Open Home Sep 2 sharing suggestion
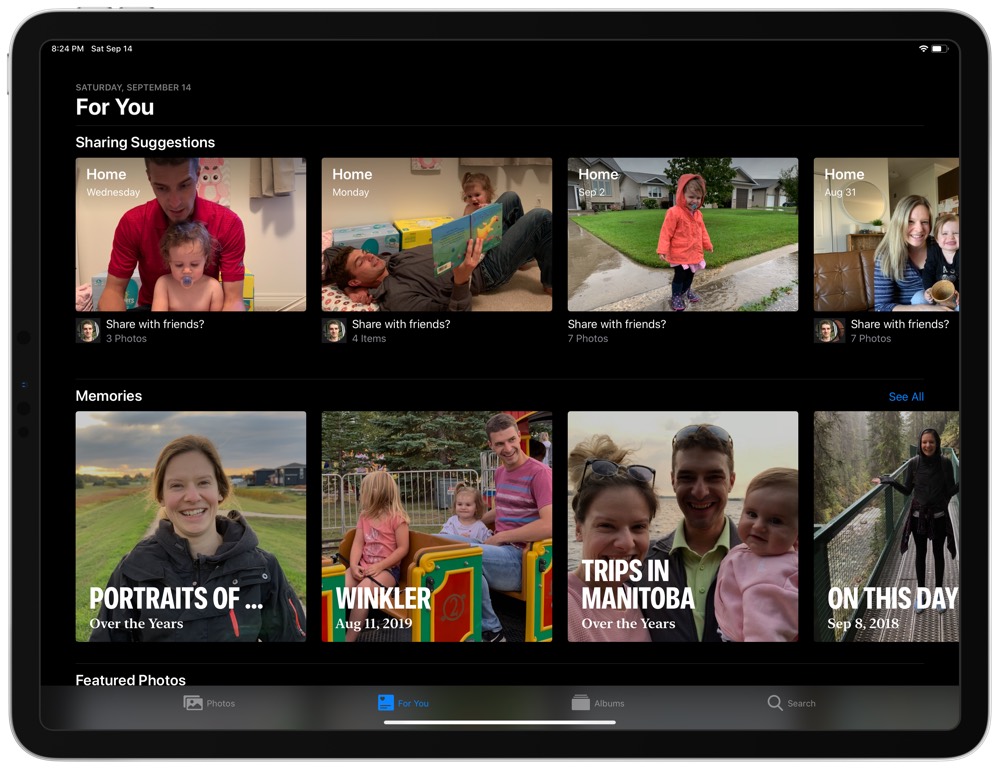Viewport: 1000px width, 770px height. click(x=683, y=234)
